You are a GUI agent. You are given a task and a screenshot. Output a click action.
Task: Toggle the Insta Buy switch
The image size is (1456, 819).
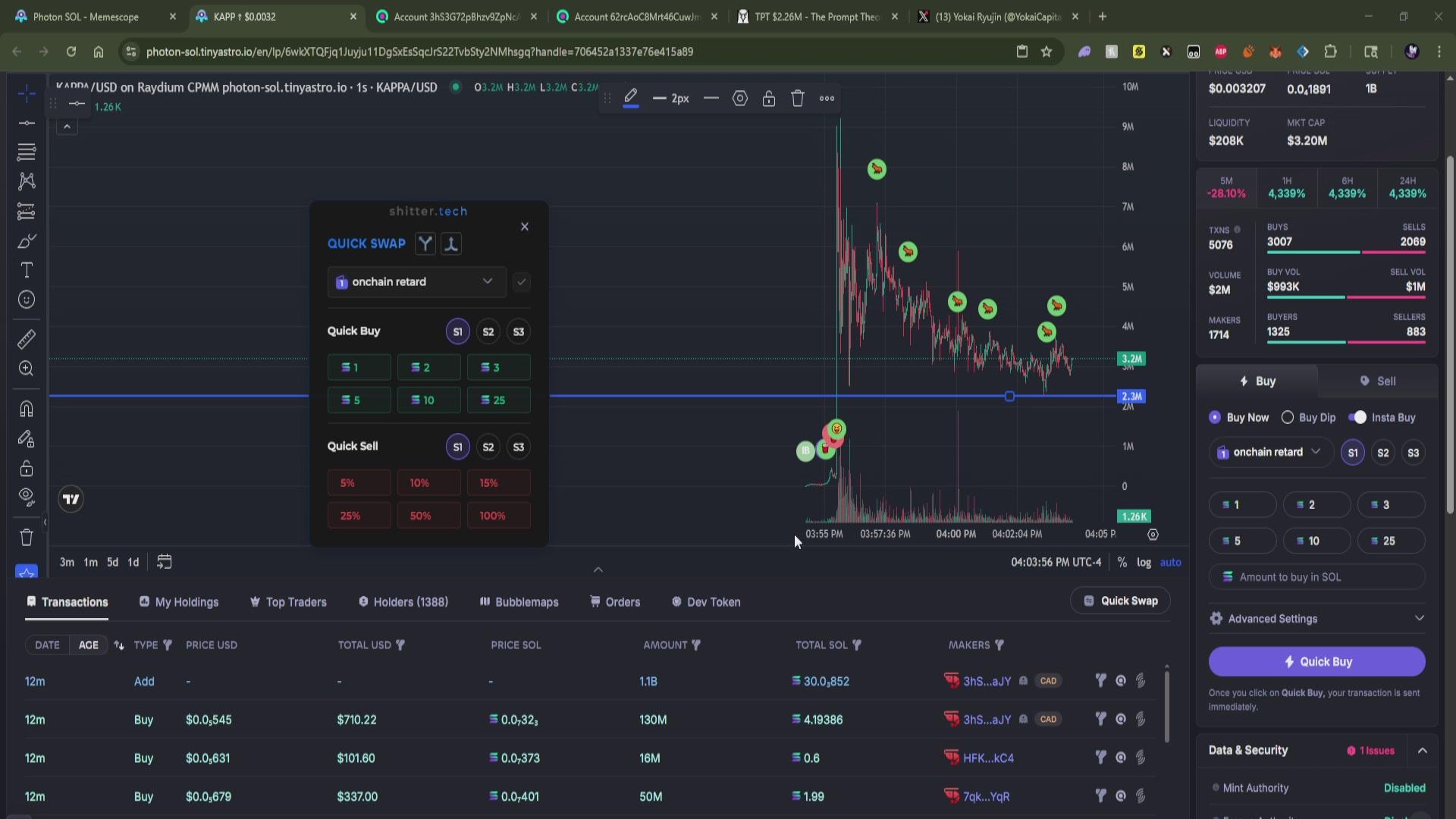click(1357, 418)
